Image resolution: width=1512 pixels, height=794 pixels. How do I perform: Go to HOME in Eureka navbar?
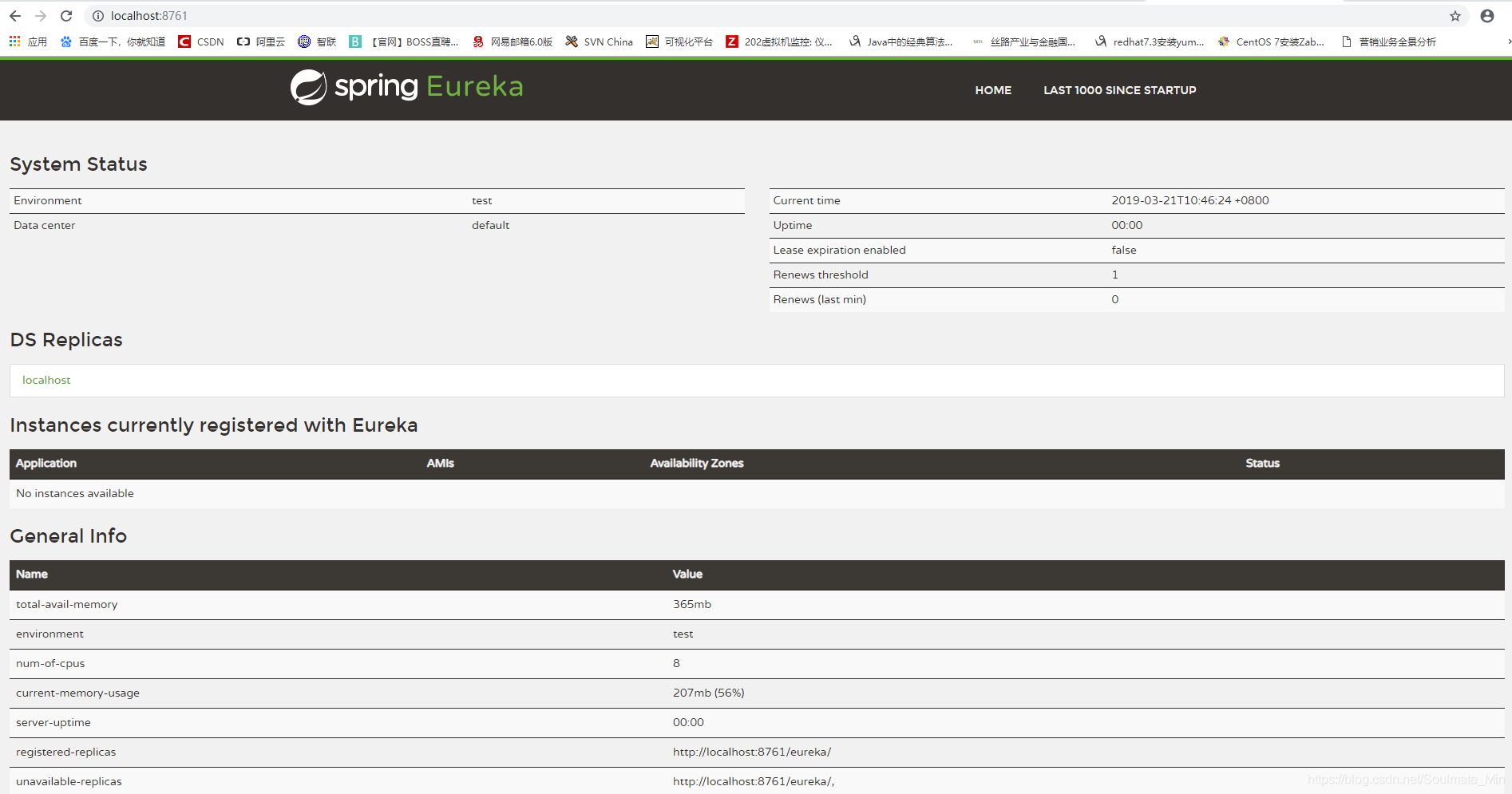tap(993, 90)
